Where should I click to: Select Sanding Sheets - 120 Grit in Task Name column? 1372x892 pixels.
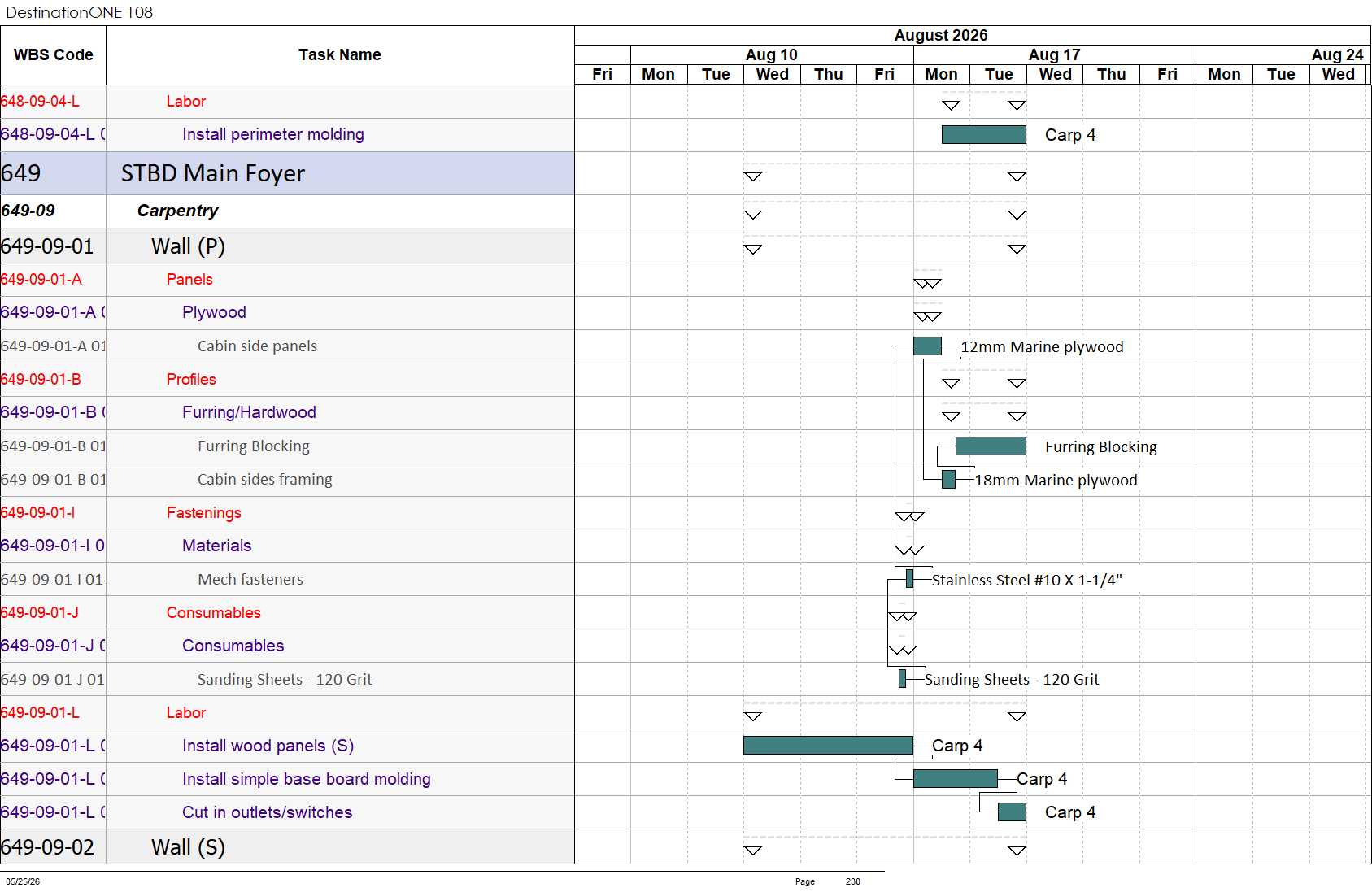point(285,679)
